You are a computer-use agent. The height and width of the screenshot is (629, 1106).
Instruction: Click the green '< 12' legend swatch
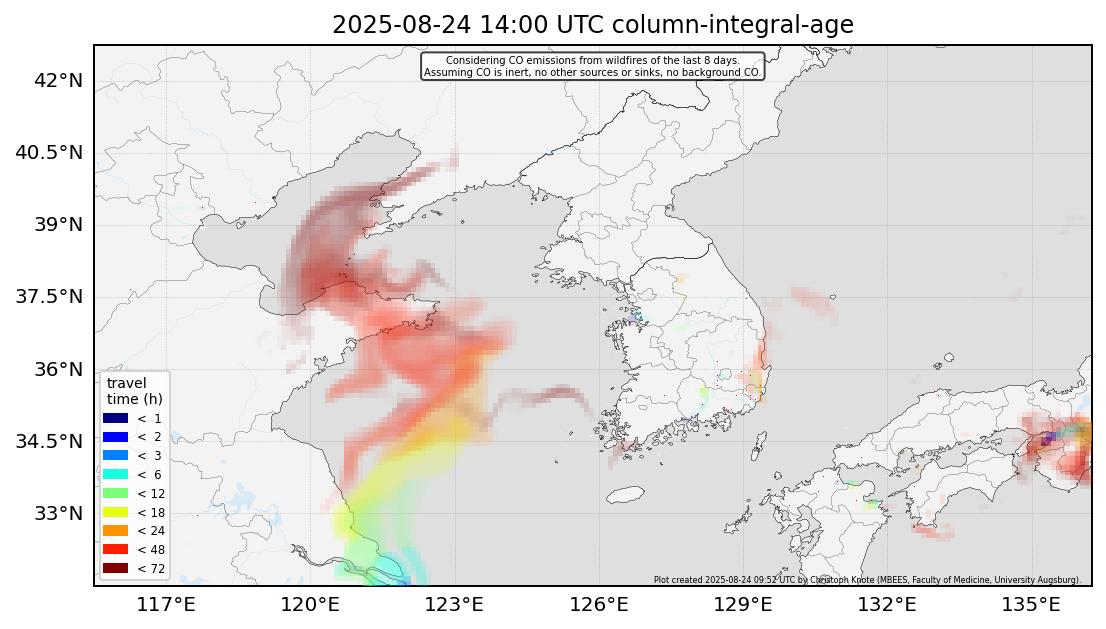tap(116, 493)
